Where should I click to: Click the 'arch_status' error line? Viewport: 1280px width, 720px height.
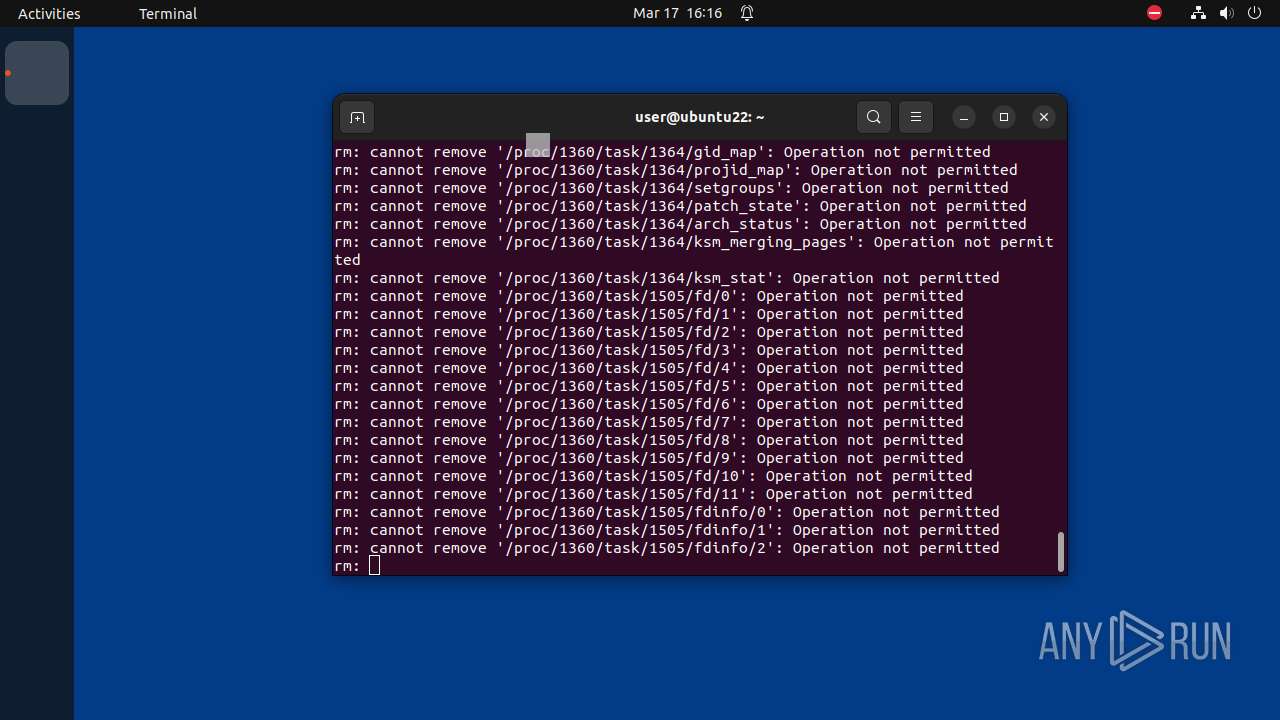(680, 224)
